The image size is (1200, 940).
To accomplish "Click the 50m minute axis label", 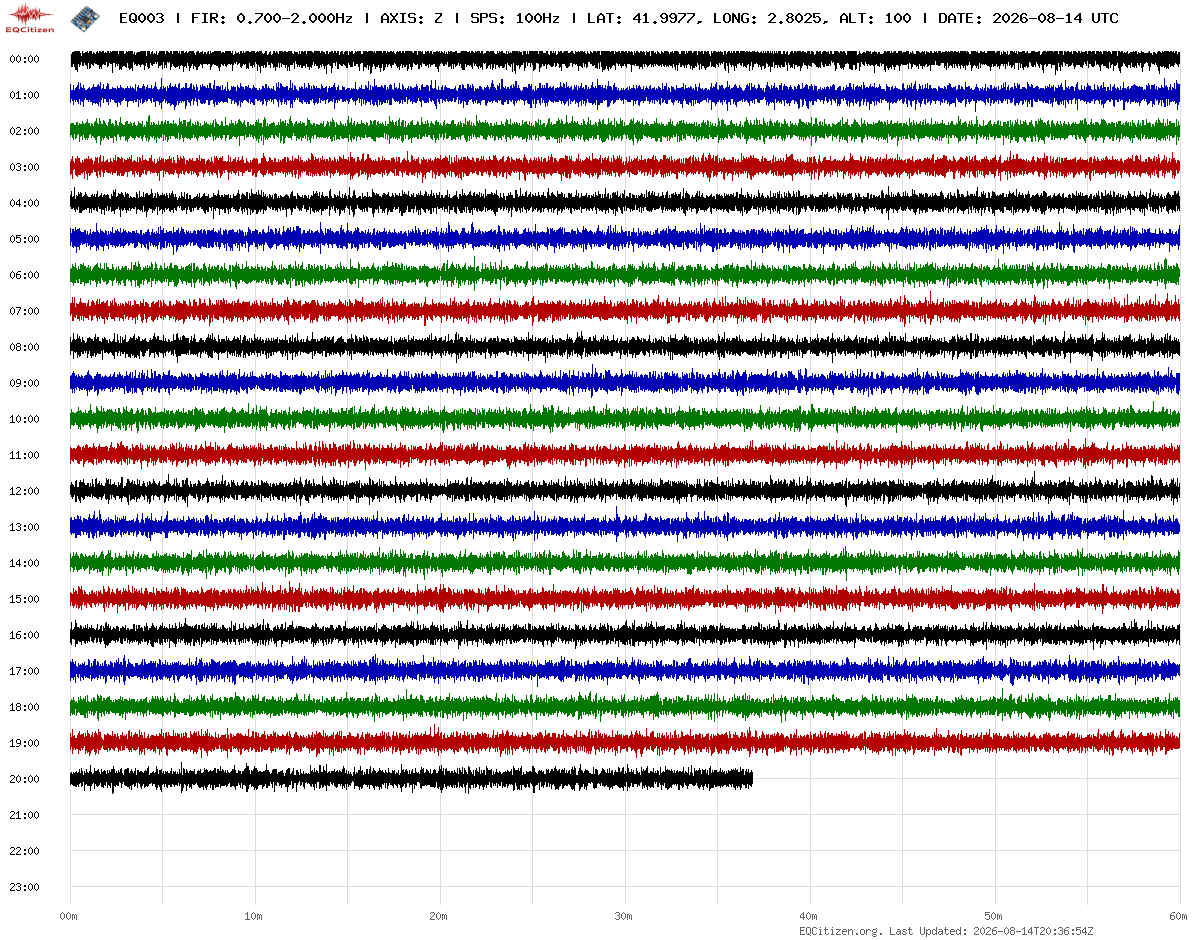I will [994, 916].
